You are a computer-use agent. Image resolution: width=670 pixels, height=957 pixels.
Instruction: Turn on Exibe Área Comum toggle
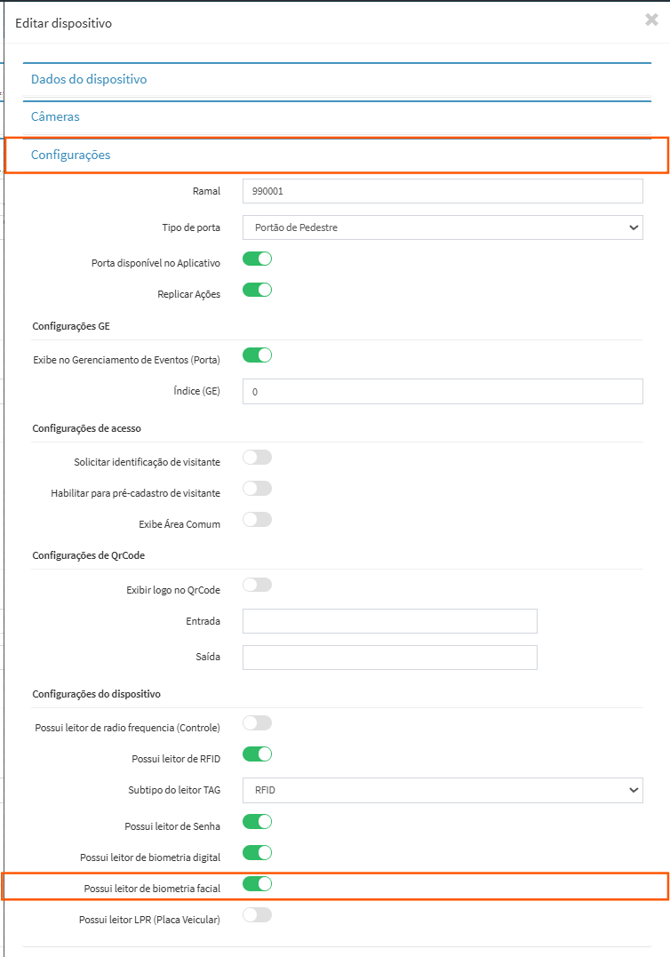click(257, 520)
